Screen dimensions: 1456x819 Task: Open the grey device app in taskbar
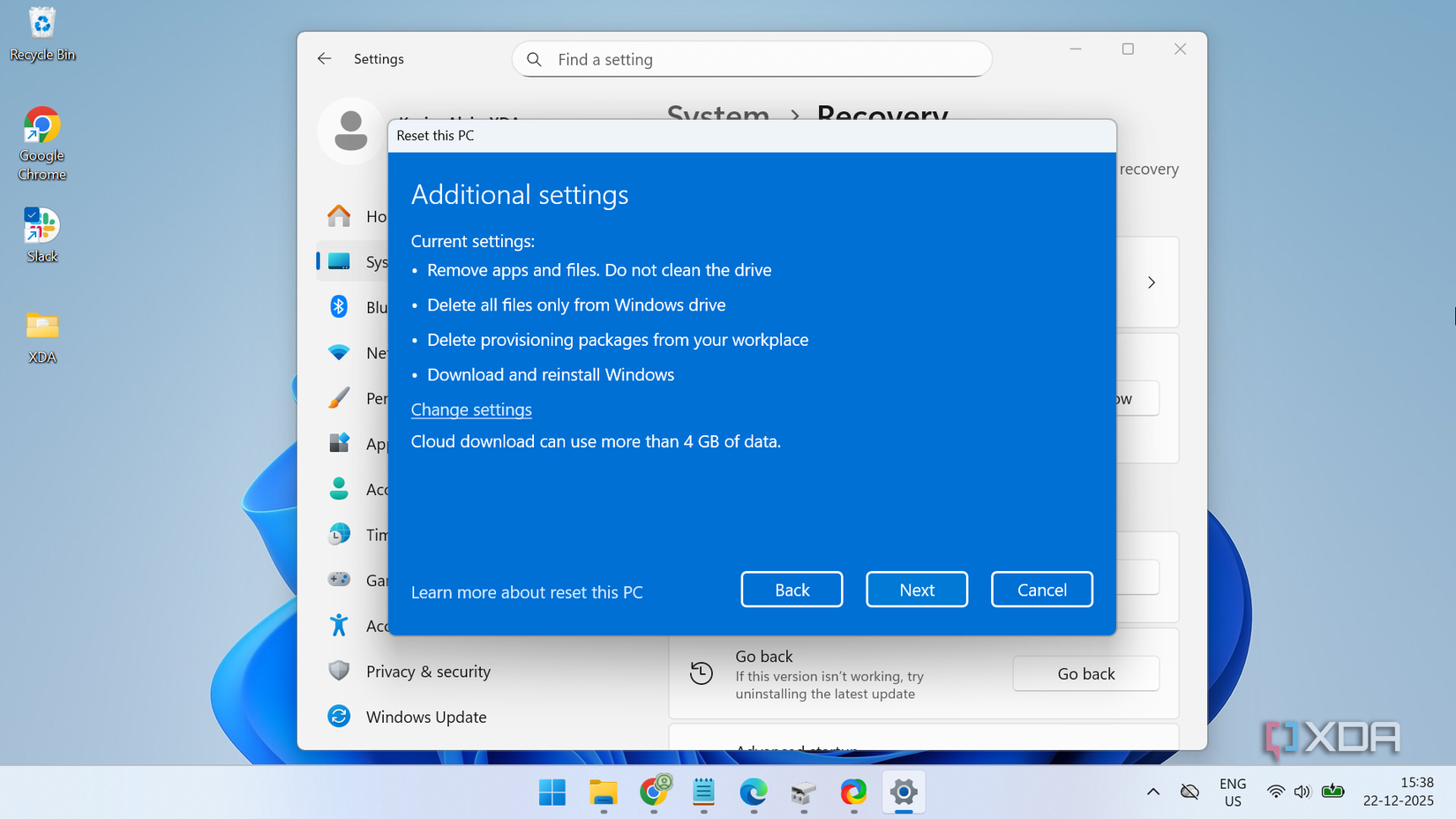pyautogui.click(x=803, y=793)
